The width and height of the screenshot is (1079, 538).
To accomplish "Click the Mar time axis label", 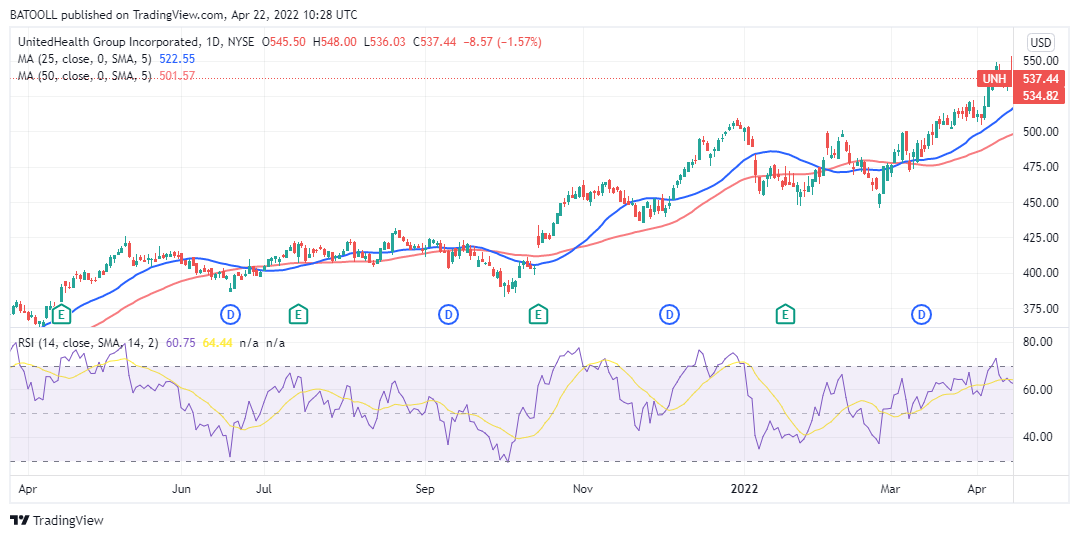I will (891, 490).
